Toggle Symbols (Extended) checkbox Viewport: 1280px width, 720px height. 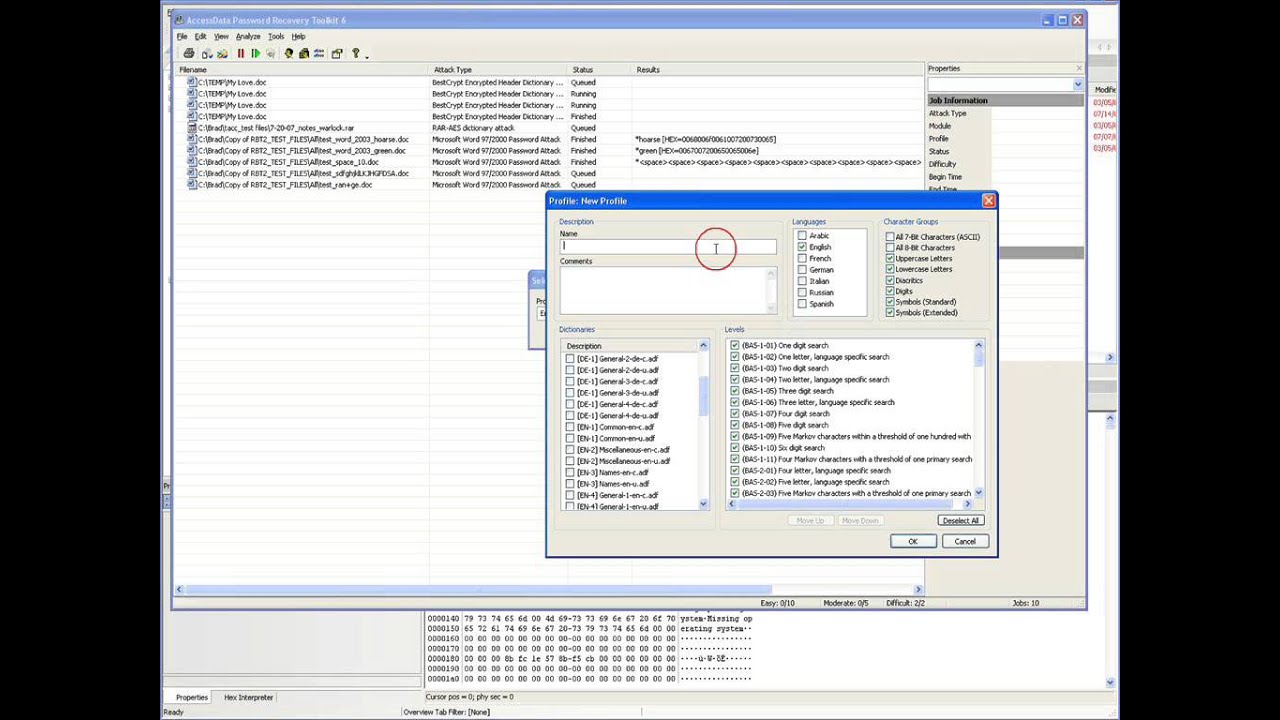(x=890, y=313)
